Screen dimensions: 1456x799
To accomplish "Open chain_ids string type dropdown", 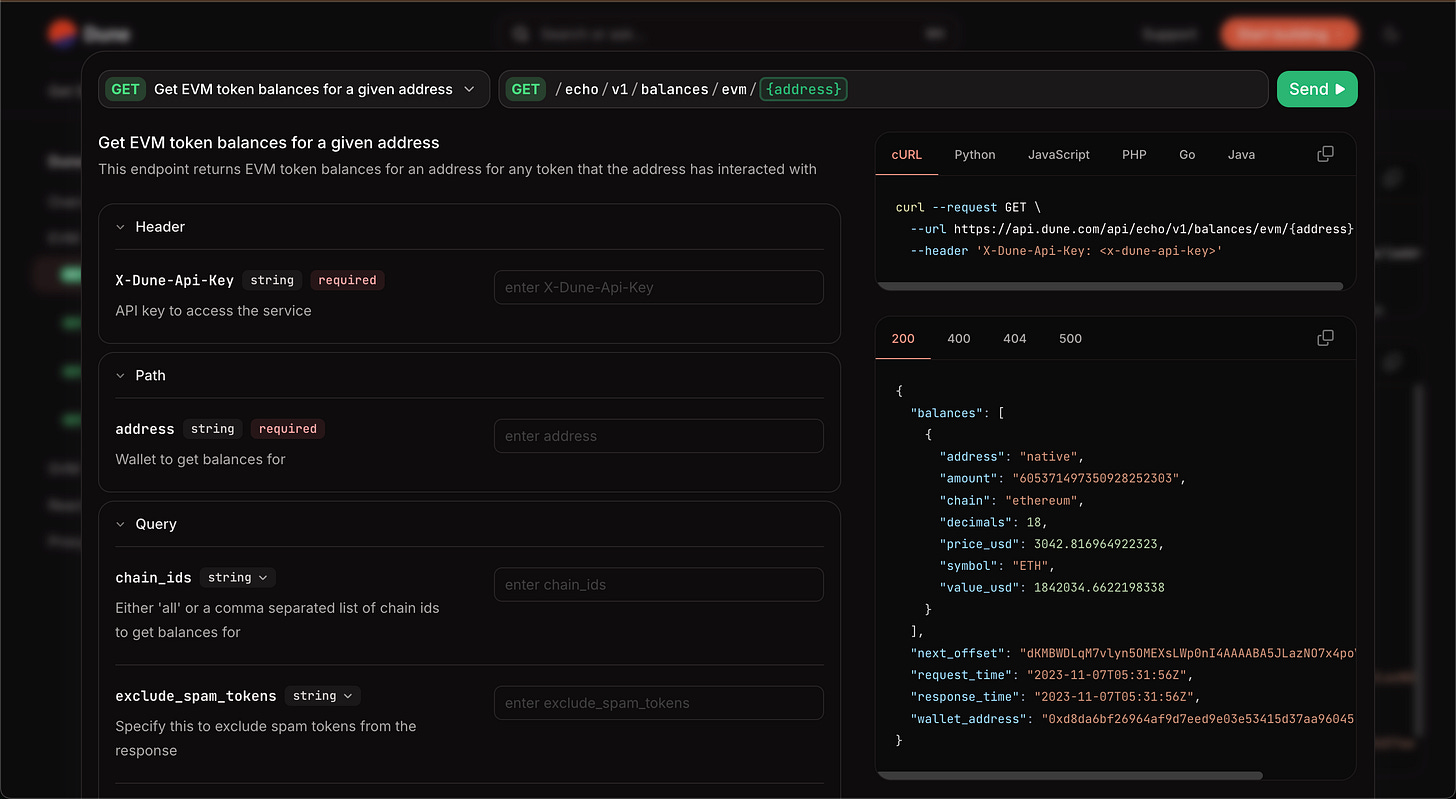I will click(x=238, y=577).
